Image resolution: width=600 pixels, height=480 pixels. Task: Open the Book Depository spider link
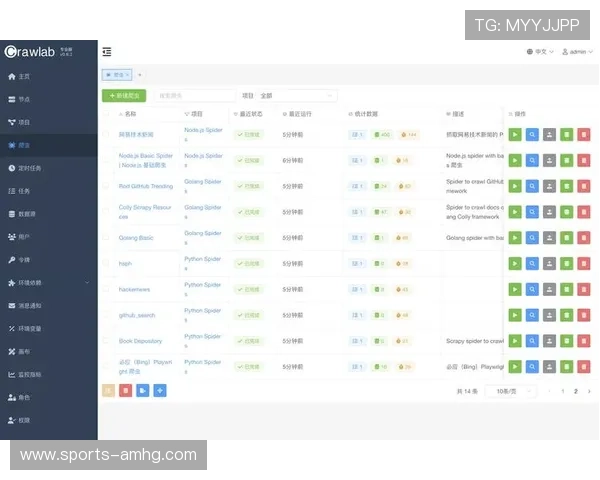tap(140, 341)
